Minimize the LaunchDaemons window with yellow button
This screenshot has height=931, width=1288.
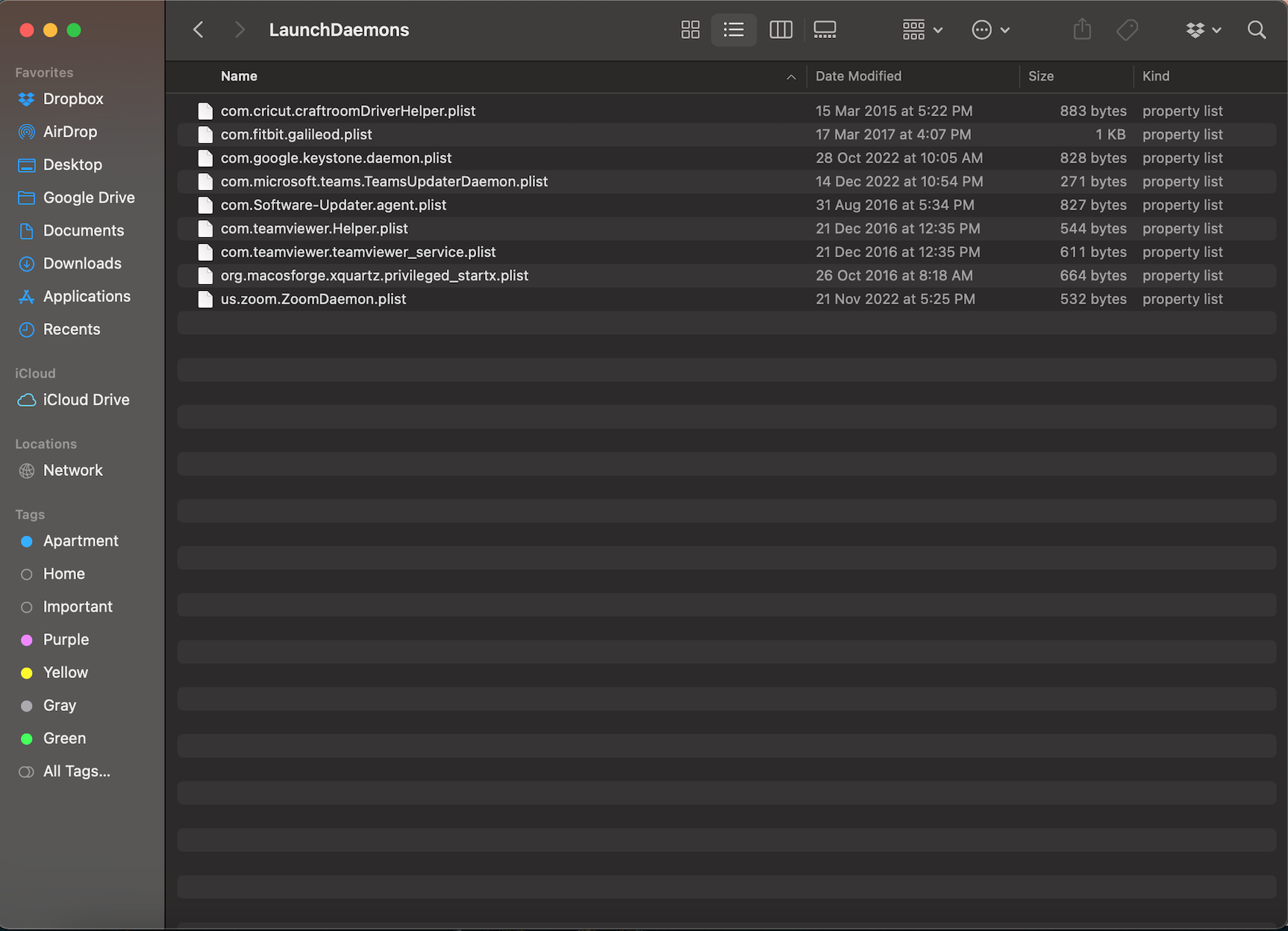click(x=50, y=30)
